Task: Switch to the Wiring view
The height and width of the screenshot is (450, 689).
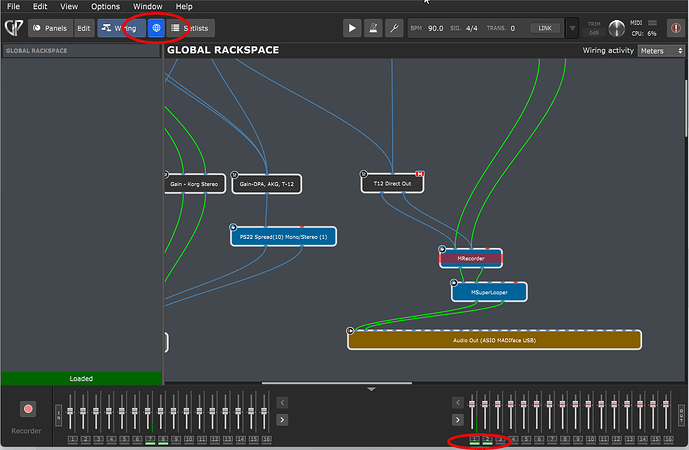Action: click(121, 28)
